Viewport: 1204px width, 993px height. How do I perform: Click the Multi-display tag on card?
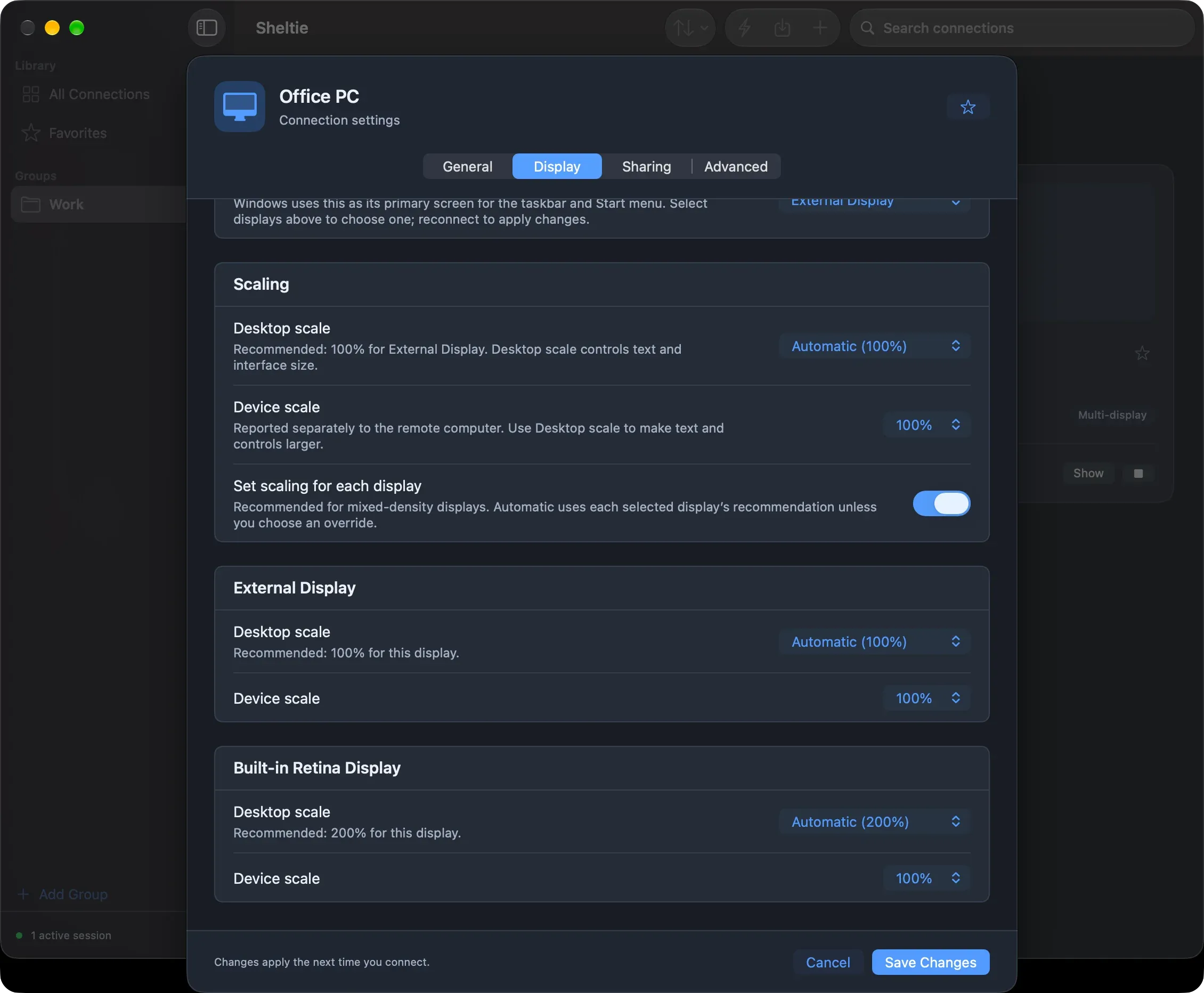[1112, 414]
